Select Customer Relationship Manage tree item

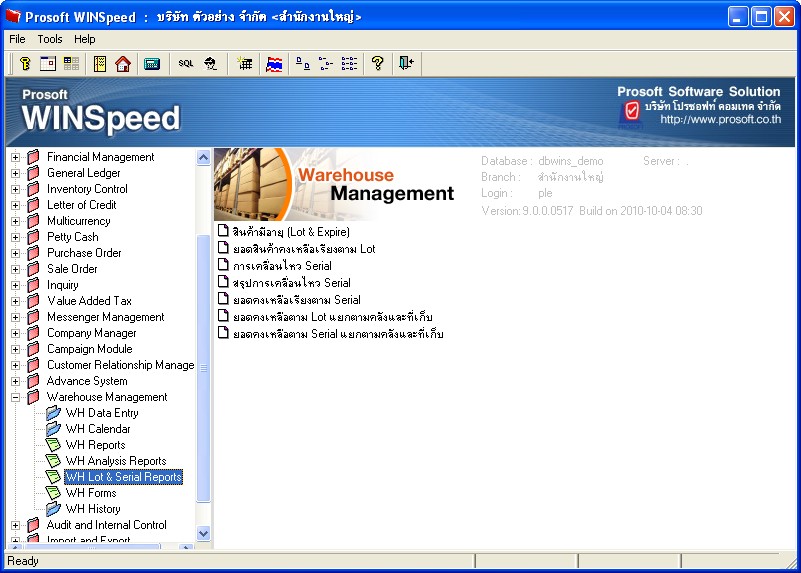pos(121,365)
